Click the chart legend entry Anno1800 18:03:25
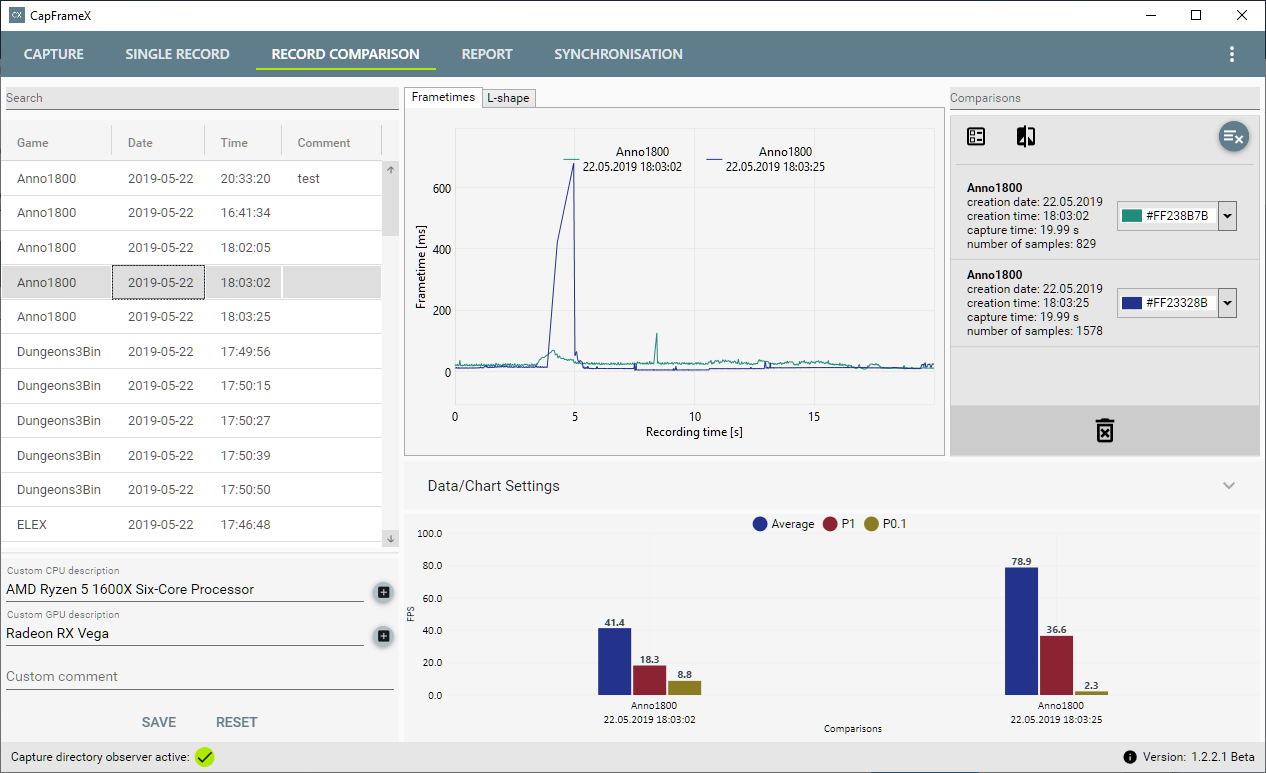The height and width of the screenshot is (773, 1266). pos(766,159)
